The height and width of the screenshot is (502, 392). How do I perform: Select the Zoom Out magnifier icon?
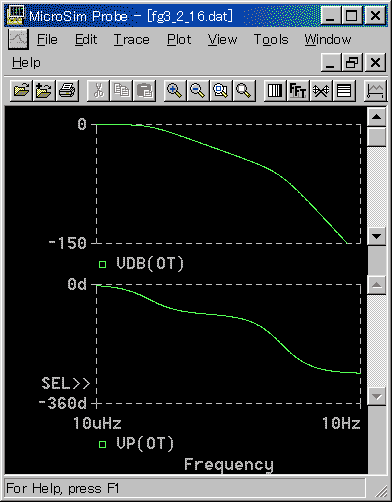pos(198,90)
